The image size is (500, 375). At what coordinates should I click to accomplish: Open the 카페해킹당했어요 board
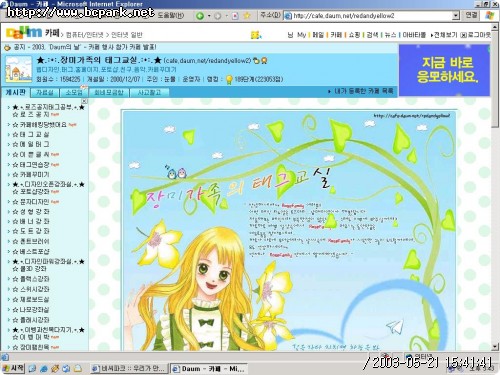click(39, 125)
